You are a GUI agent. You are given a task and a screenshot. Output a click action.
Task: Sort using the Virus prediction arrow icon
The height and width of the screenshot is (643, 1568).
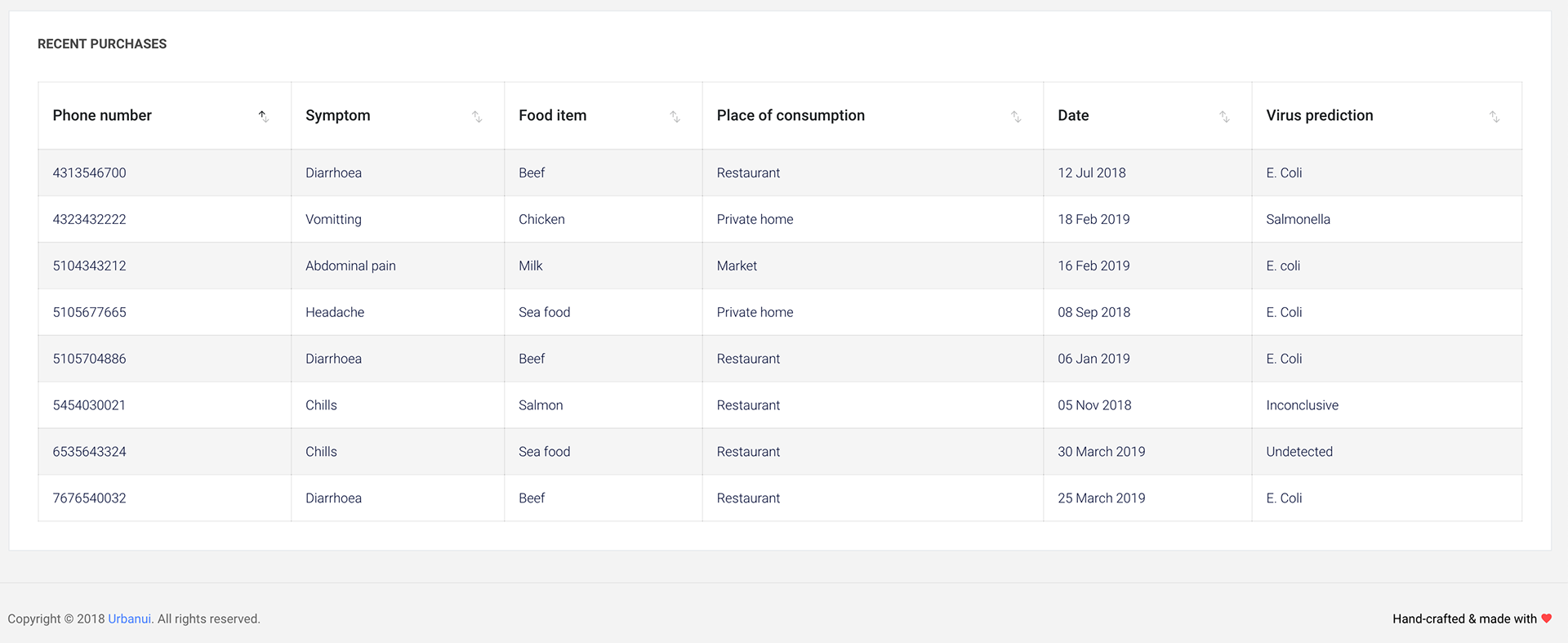click(x=1494, y=116)
